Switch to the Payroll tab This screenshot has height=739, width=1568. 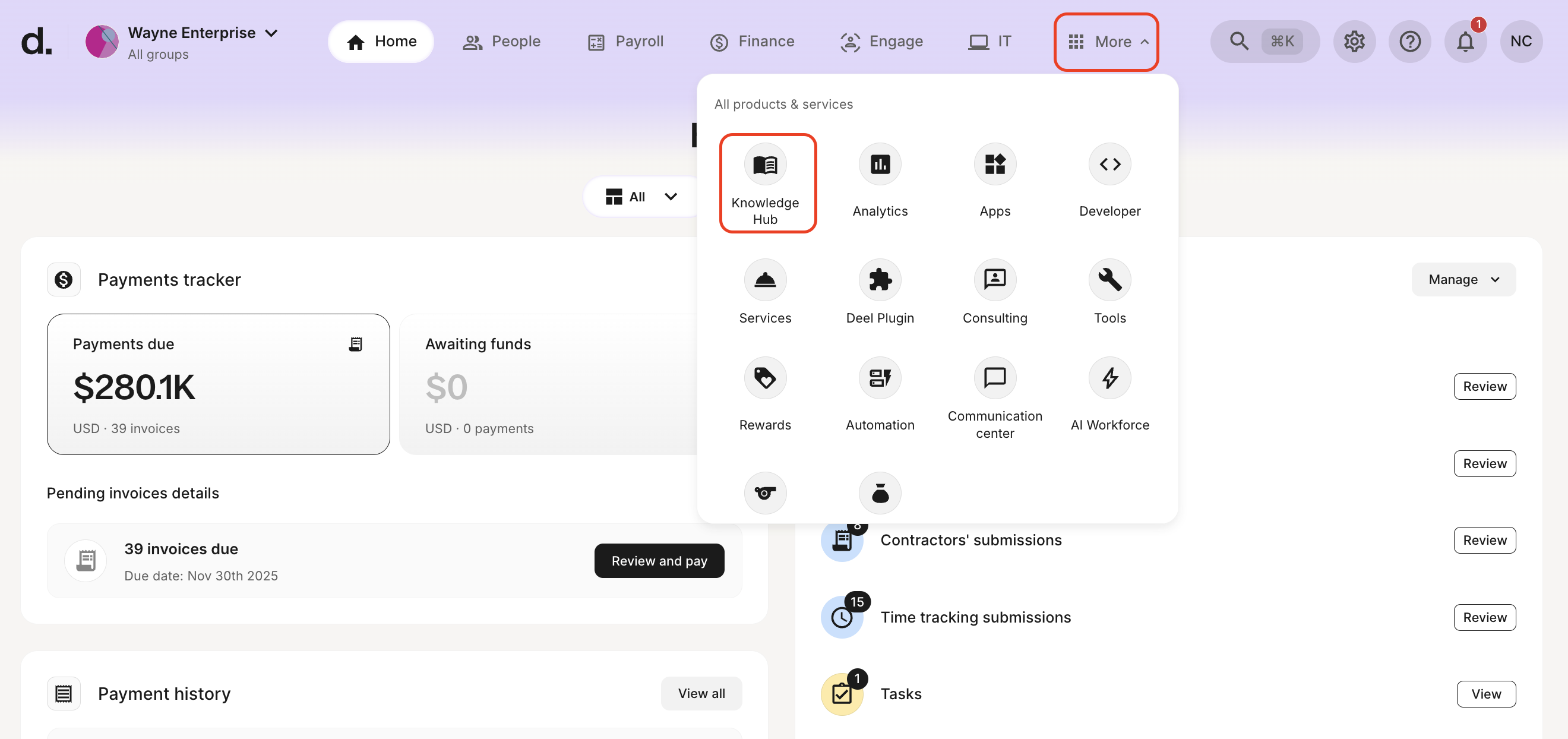pos(624,41)
